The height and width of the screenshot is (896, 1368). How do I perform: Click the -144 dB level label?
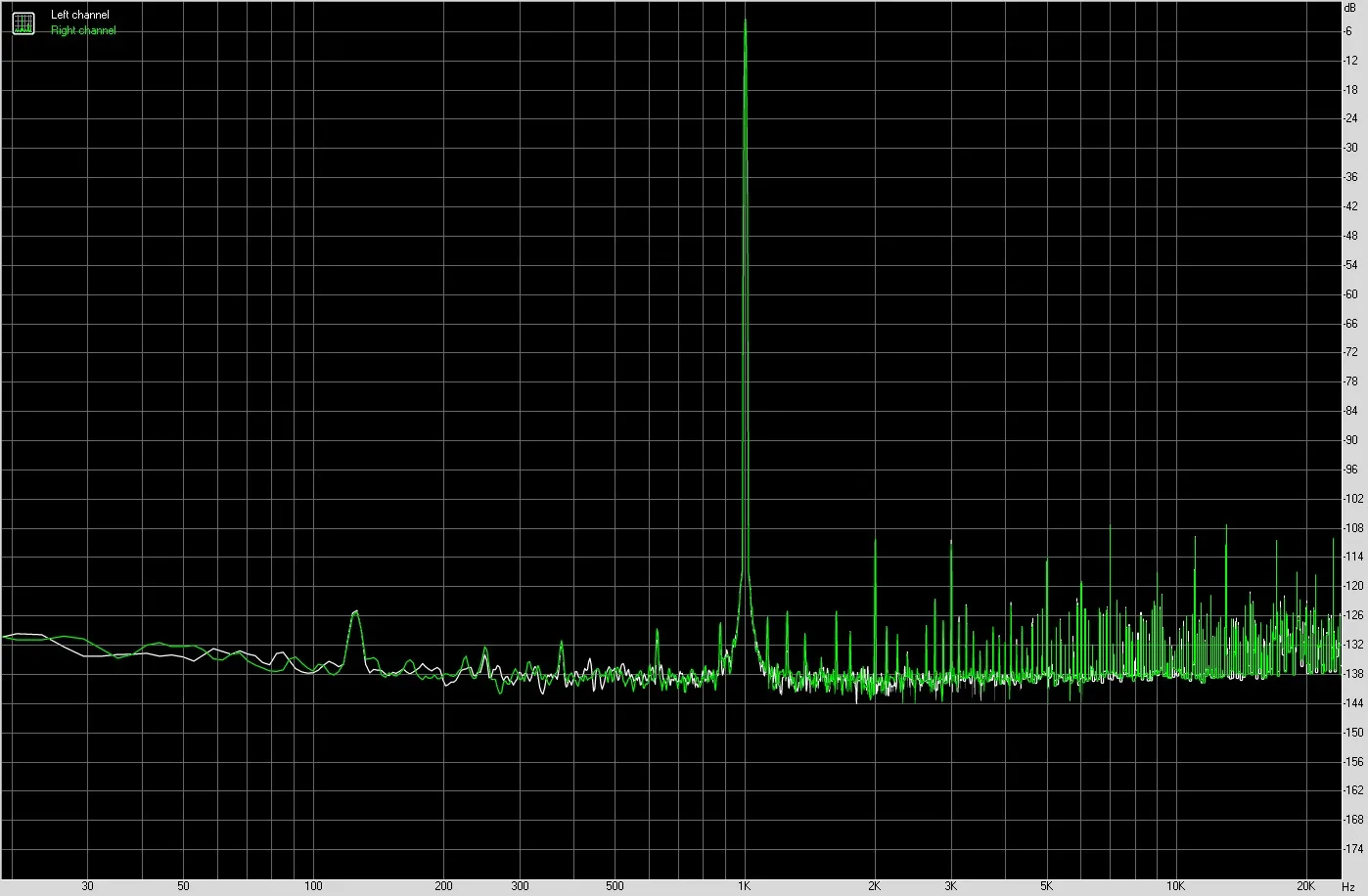[1353, 703]
